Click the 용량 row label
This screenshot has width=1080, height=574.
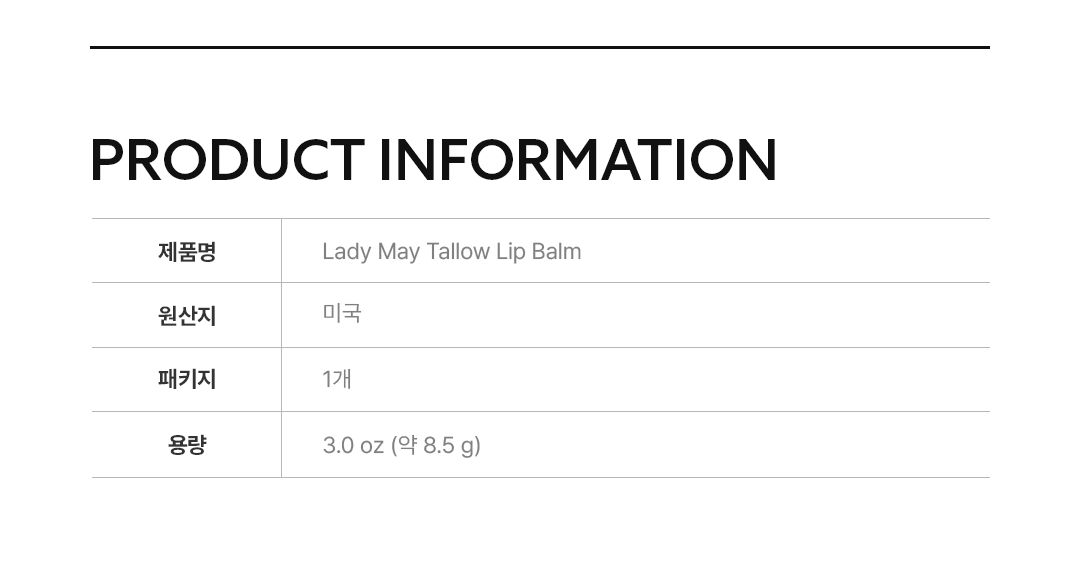(x=187, y=445)
